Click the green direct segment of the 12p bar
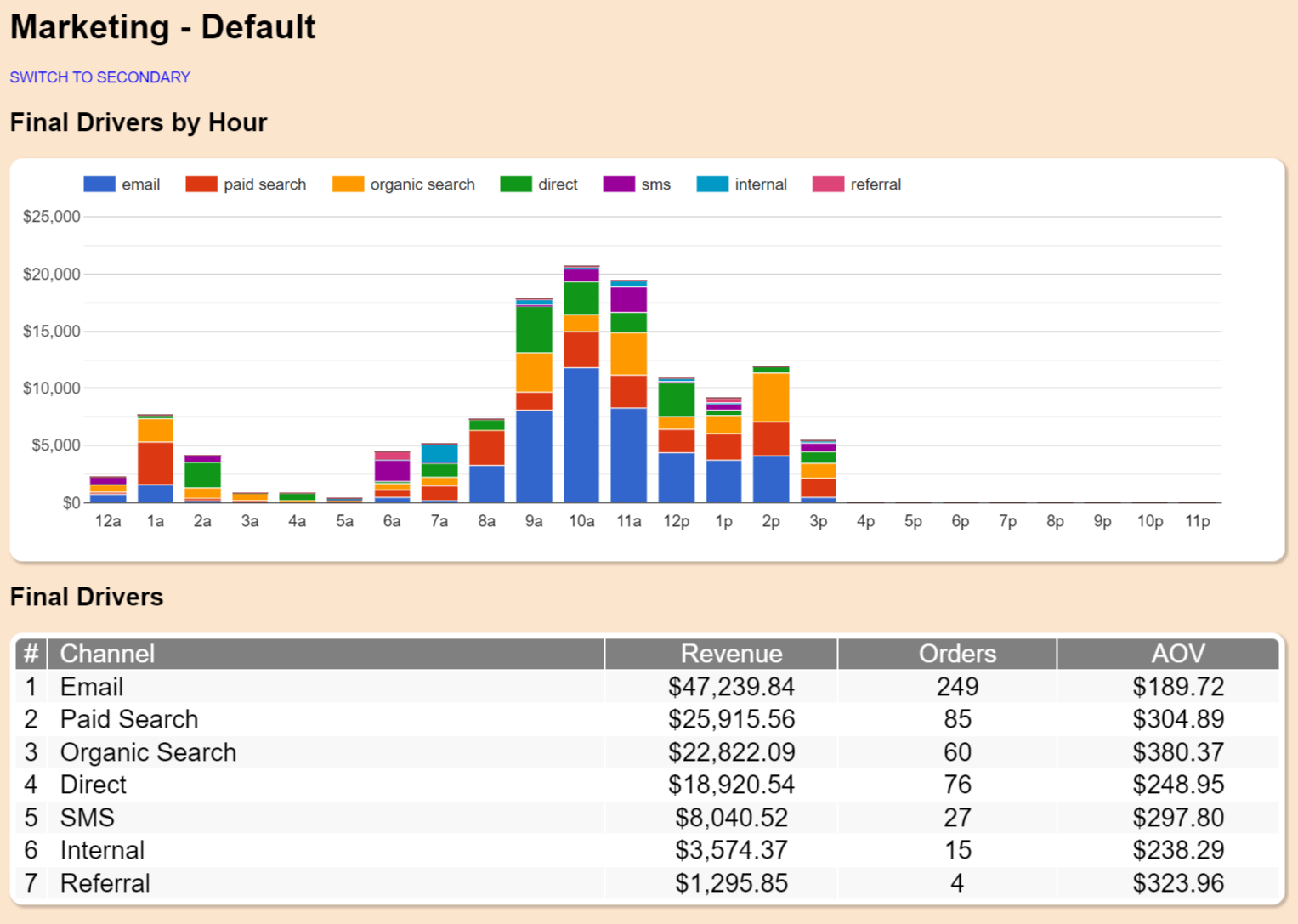1298x924 pixels. (677, 400)
